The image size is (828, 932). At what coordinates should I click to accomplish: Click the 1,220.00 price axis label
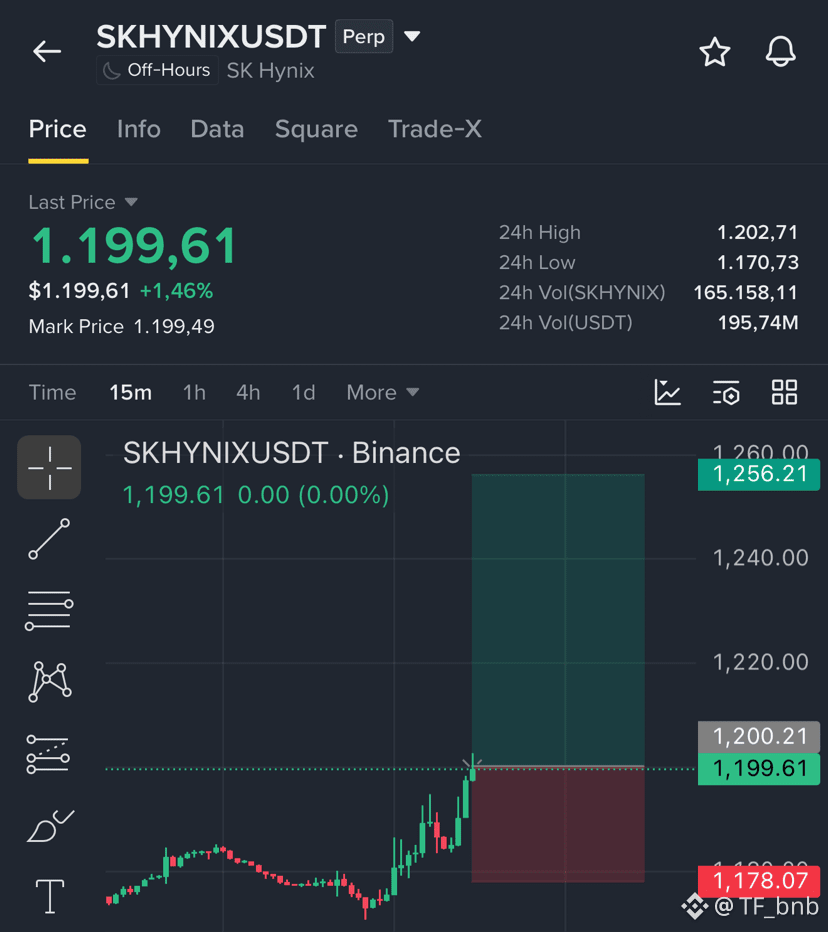pos(760,662)
